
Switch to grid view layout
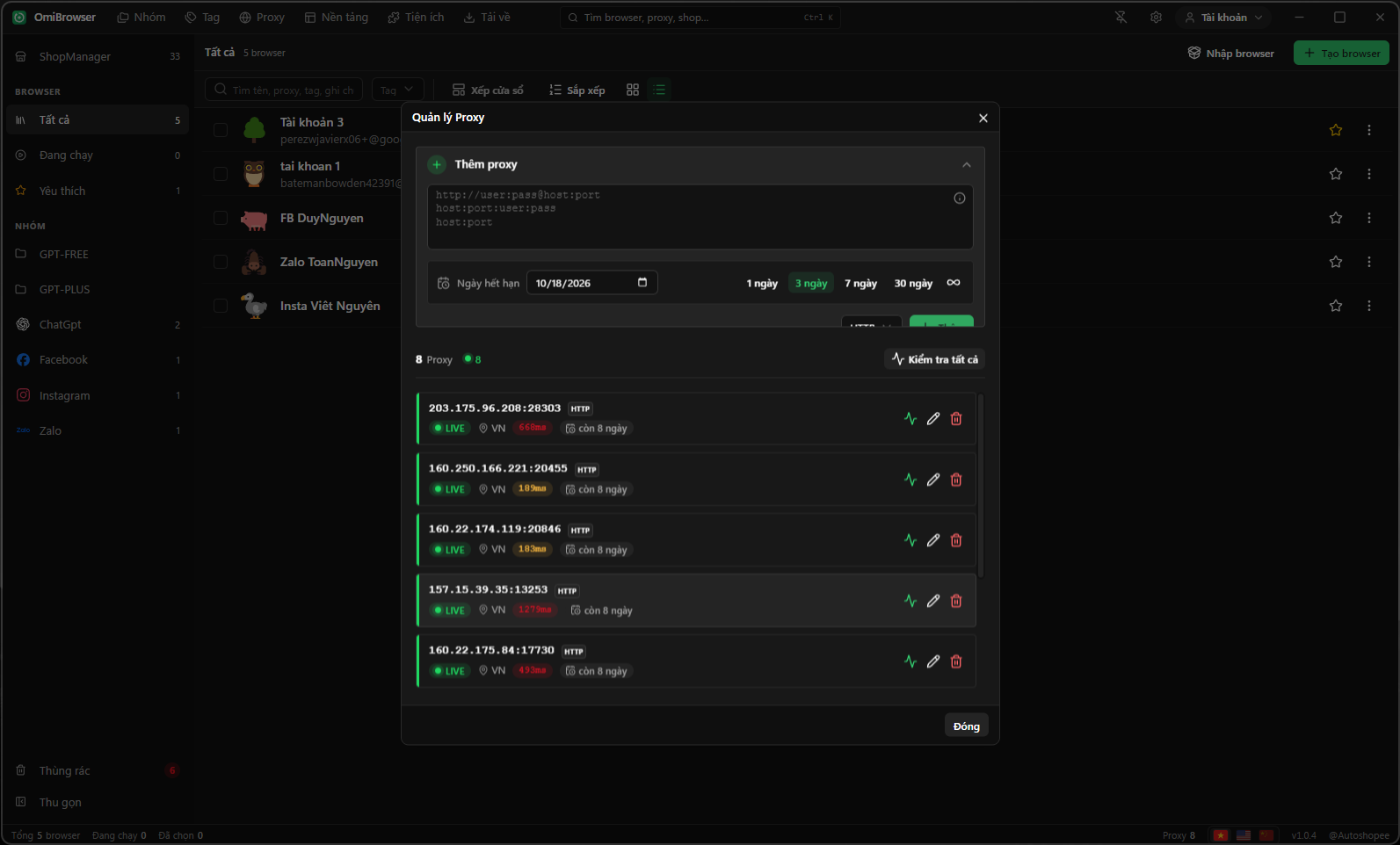(633, 90)
